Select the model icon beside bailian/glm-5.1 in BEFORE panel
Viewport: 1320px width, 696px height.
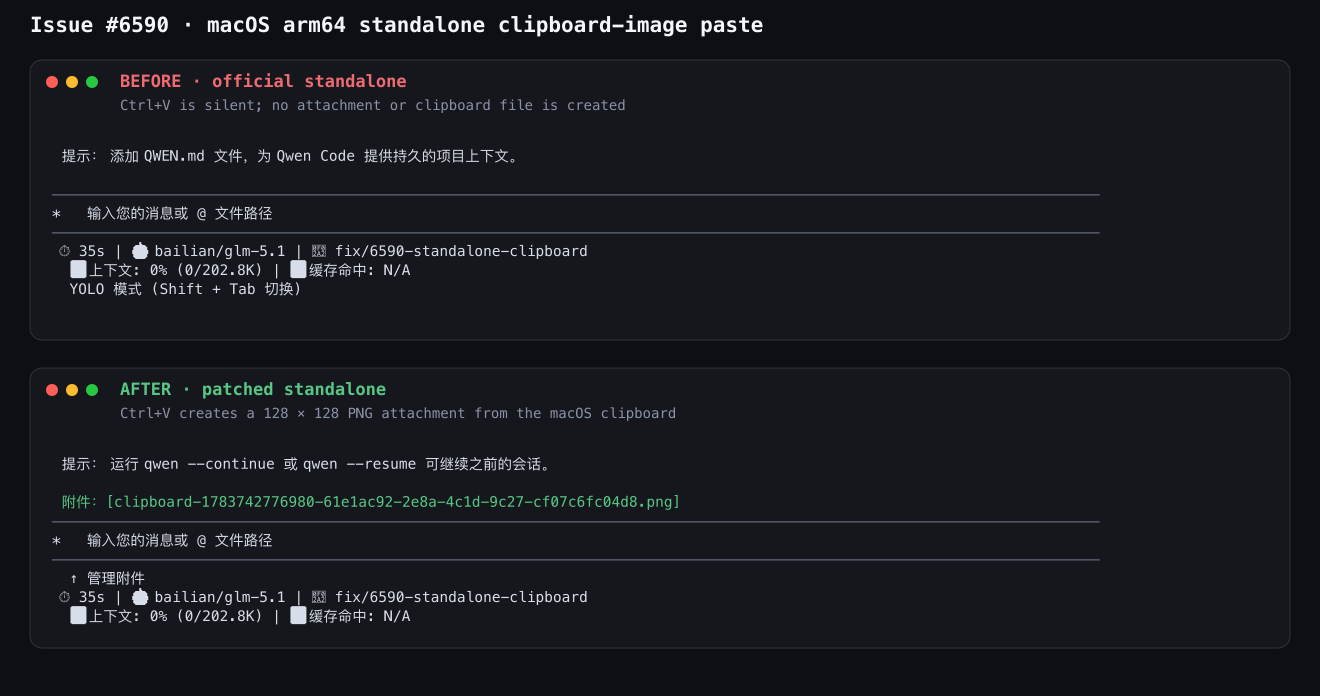point(140,251)
